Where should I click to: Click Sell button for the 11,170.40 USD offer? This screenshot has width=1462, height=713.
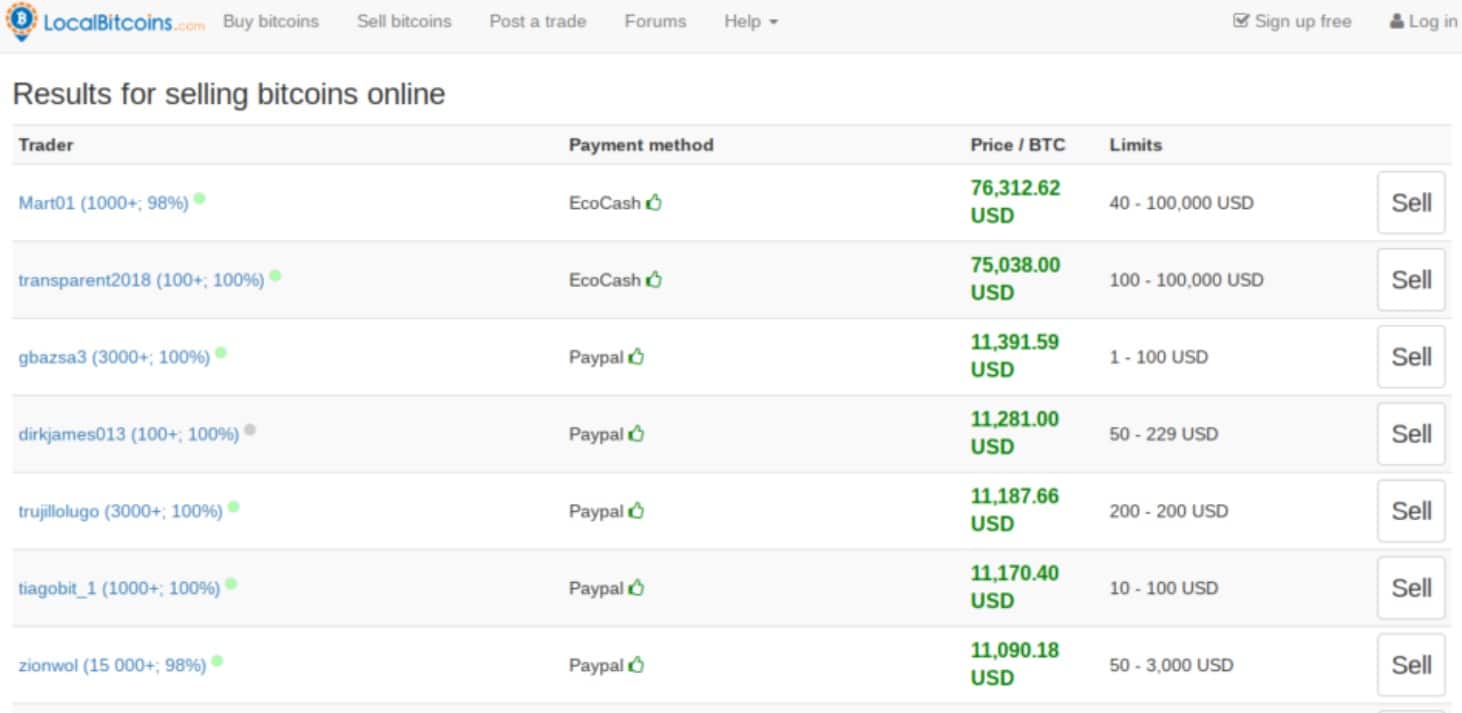pos(1411,587)
